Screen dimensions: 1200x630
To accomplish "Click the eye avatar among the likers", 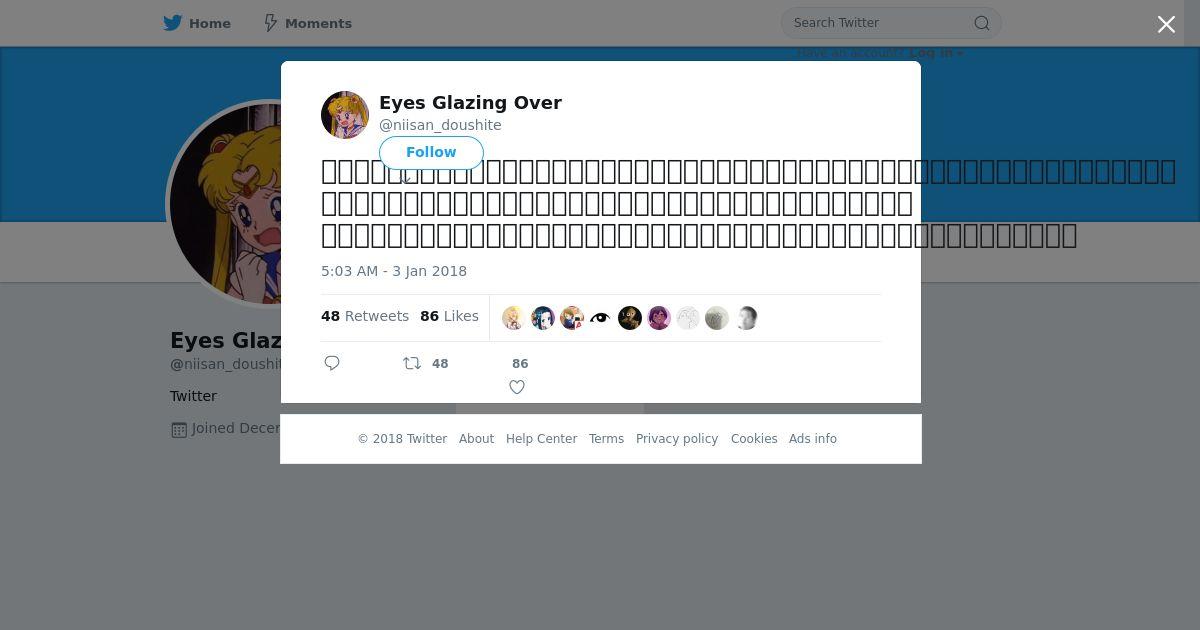I will (600, 318).
